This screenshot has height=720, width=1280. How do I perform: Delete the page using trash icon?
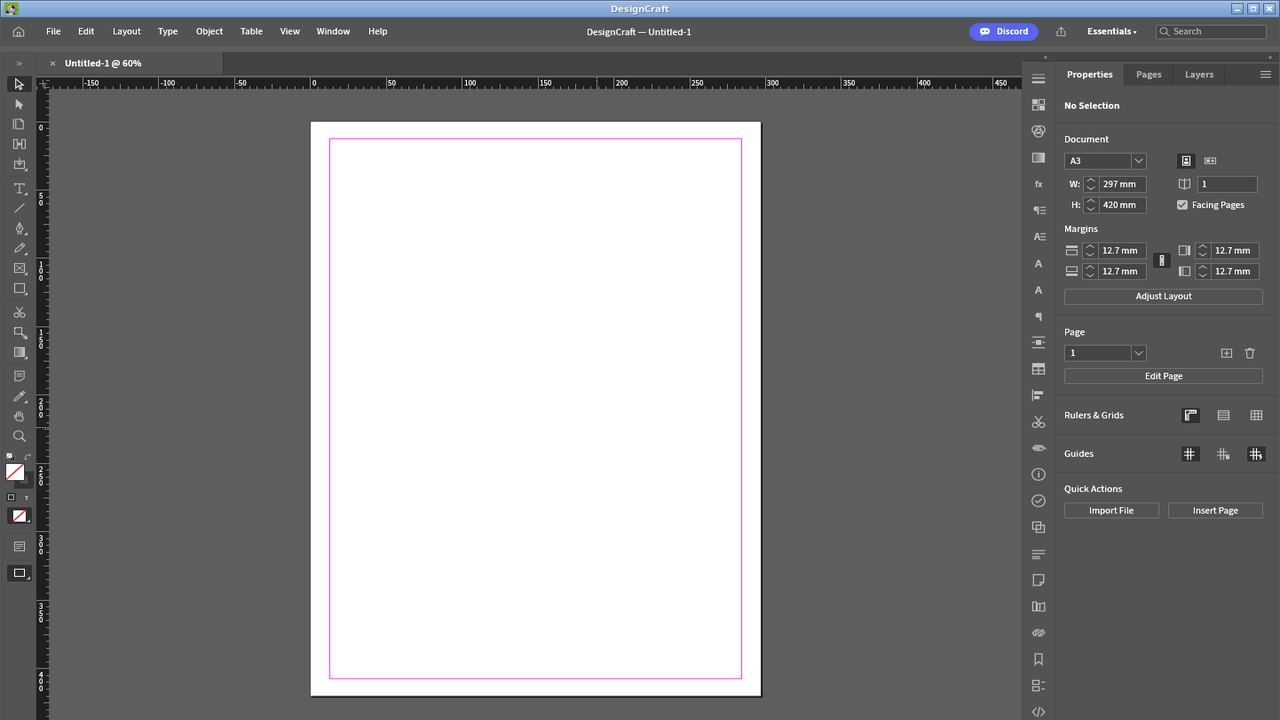(1250, 353)
